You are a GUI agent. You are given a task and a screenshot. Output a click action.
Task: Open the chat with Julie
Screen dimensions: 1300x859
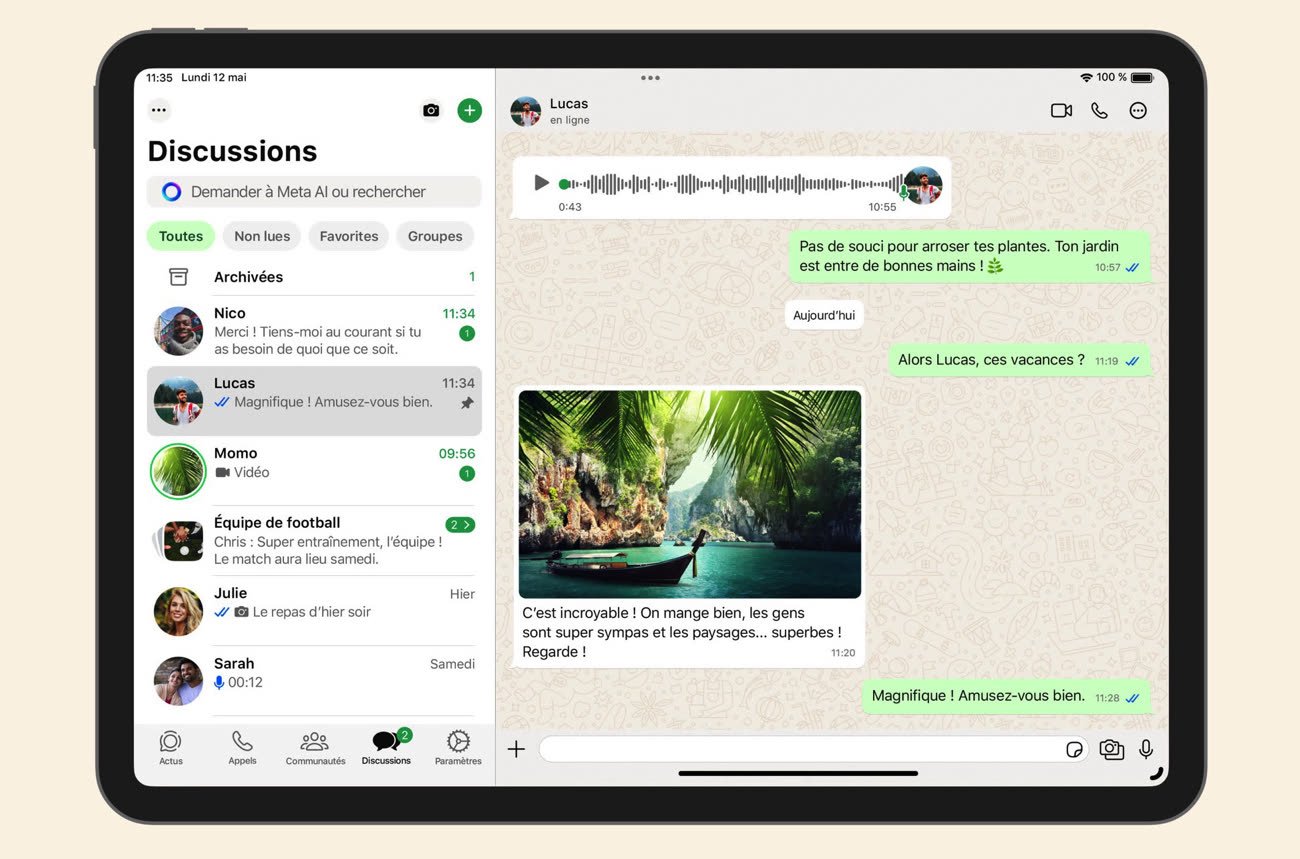click(314, 611)
